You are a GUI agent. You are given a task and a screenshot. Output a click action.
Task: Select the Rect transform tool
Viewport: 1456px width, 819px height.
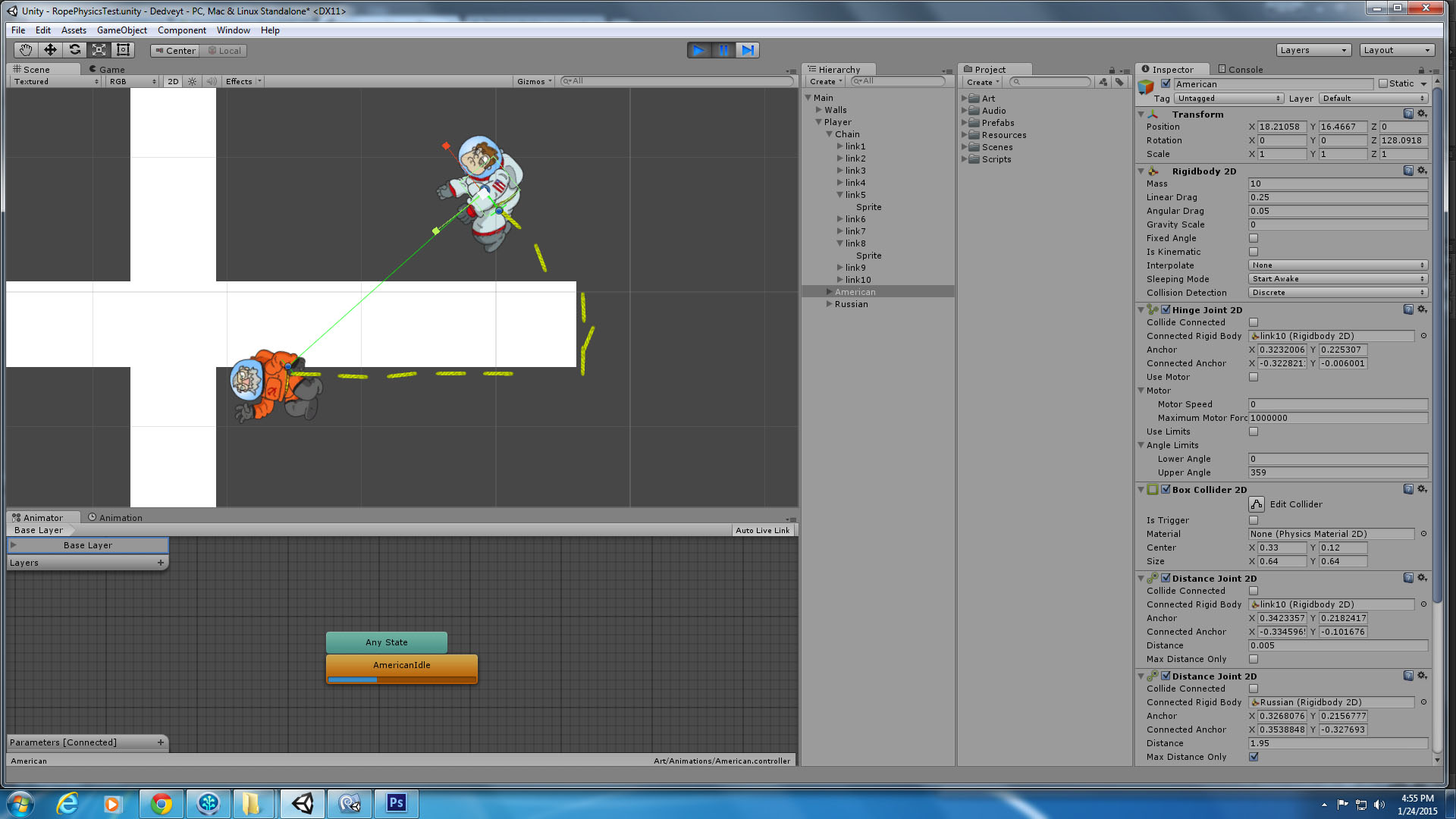[x=123, y=50]
